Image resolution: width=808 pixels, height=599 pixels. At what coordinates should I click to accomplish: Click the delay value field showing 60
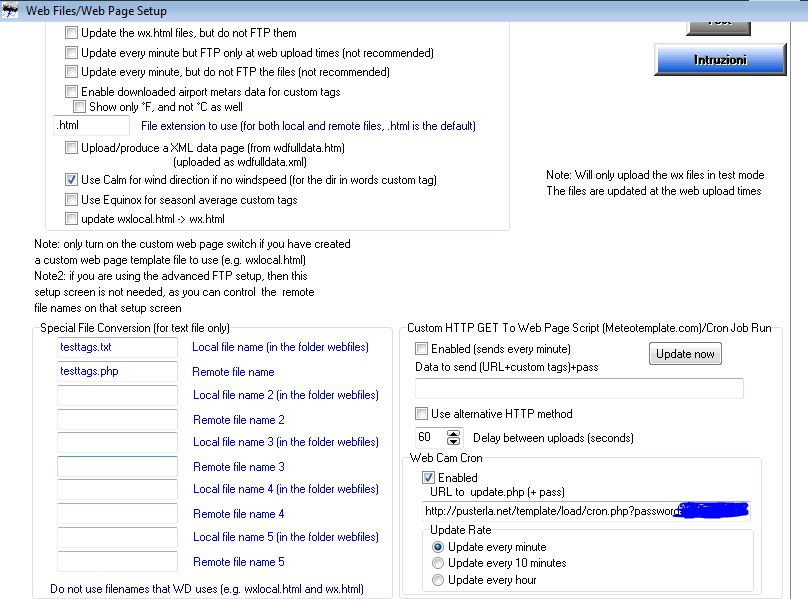pos(431,438)
